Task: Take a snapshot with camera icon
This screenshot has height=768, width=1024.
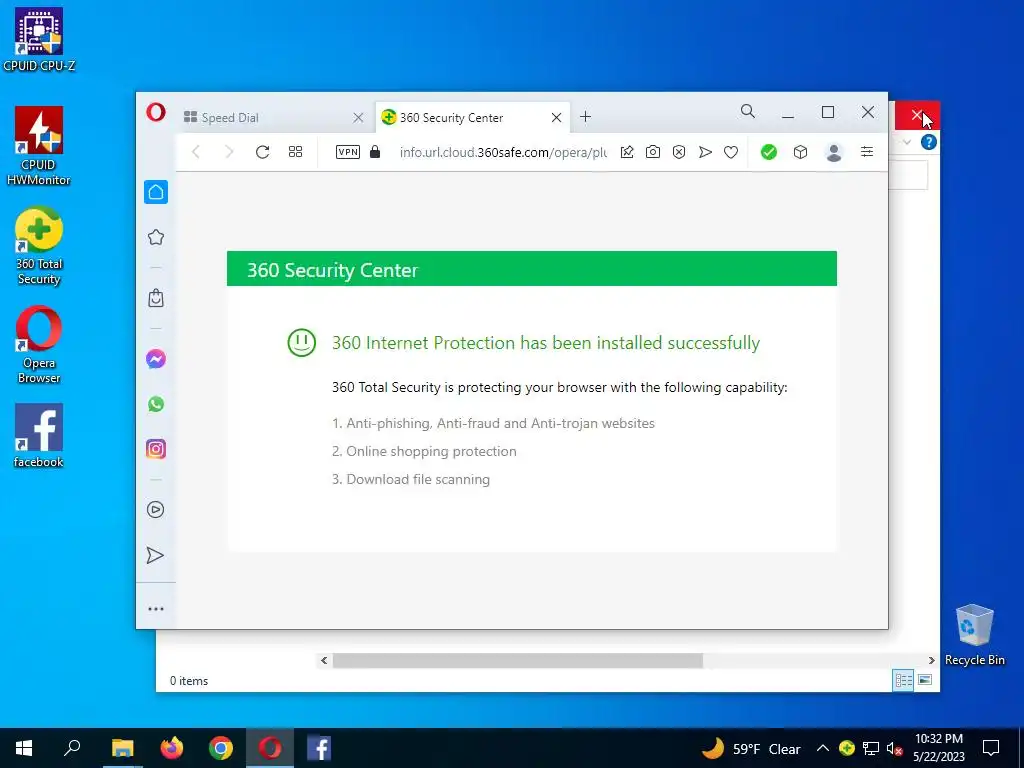Action: tap(652, 152)
